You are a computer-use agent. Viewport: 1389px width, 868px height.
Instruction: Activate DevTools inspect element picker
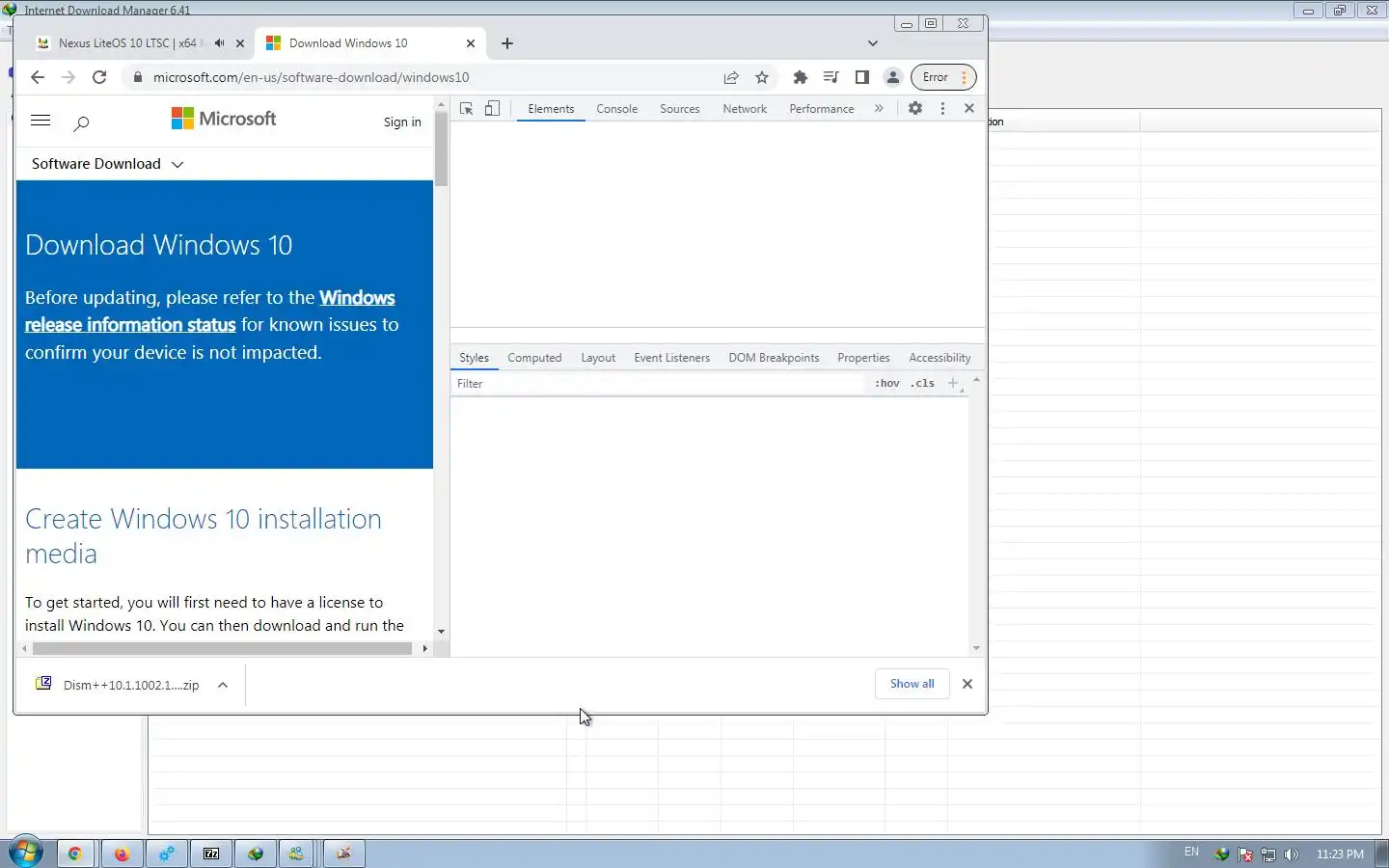466,109
